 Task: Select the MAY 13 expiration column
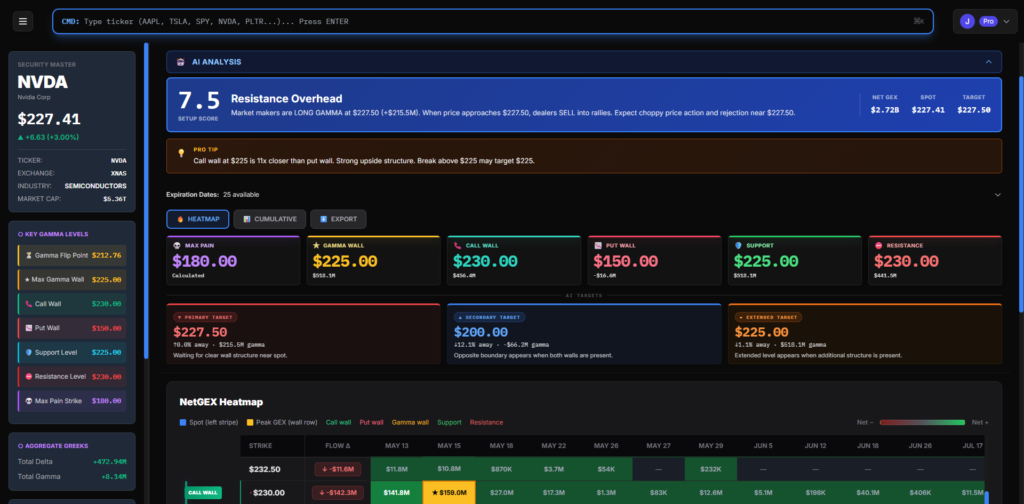coord(396,446)
